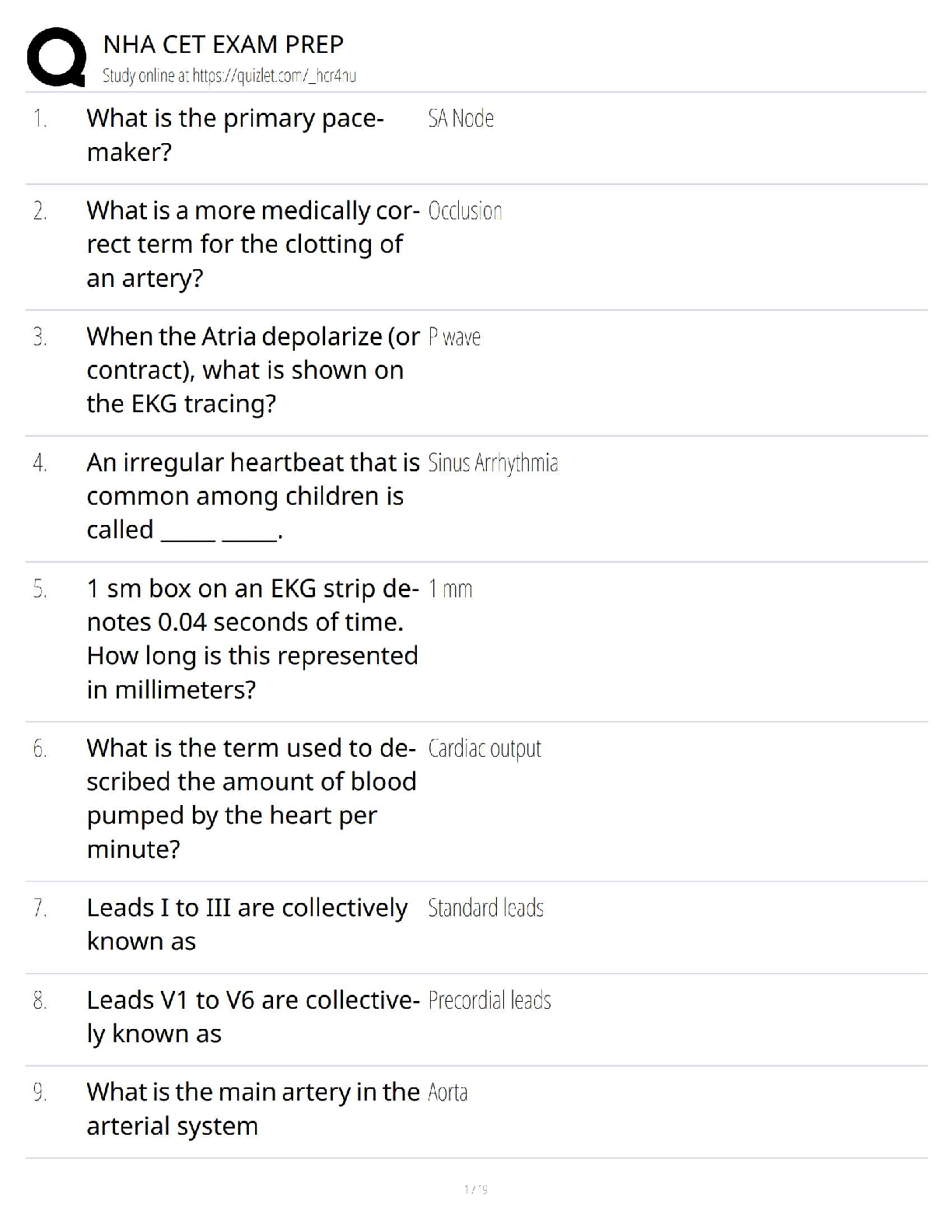This screenshot has width=952, height=1232.
Task: Click the Quizlet Q logo icon
Action: (x=55, y=57)
